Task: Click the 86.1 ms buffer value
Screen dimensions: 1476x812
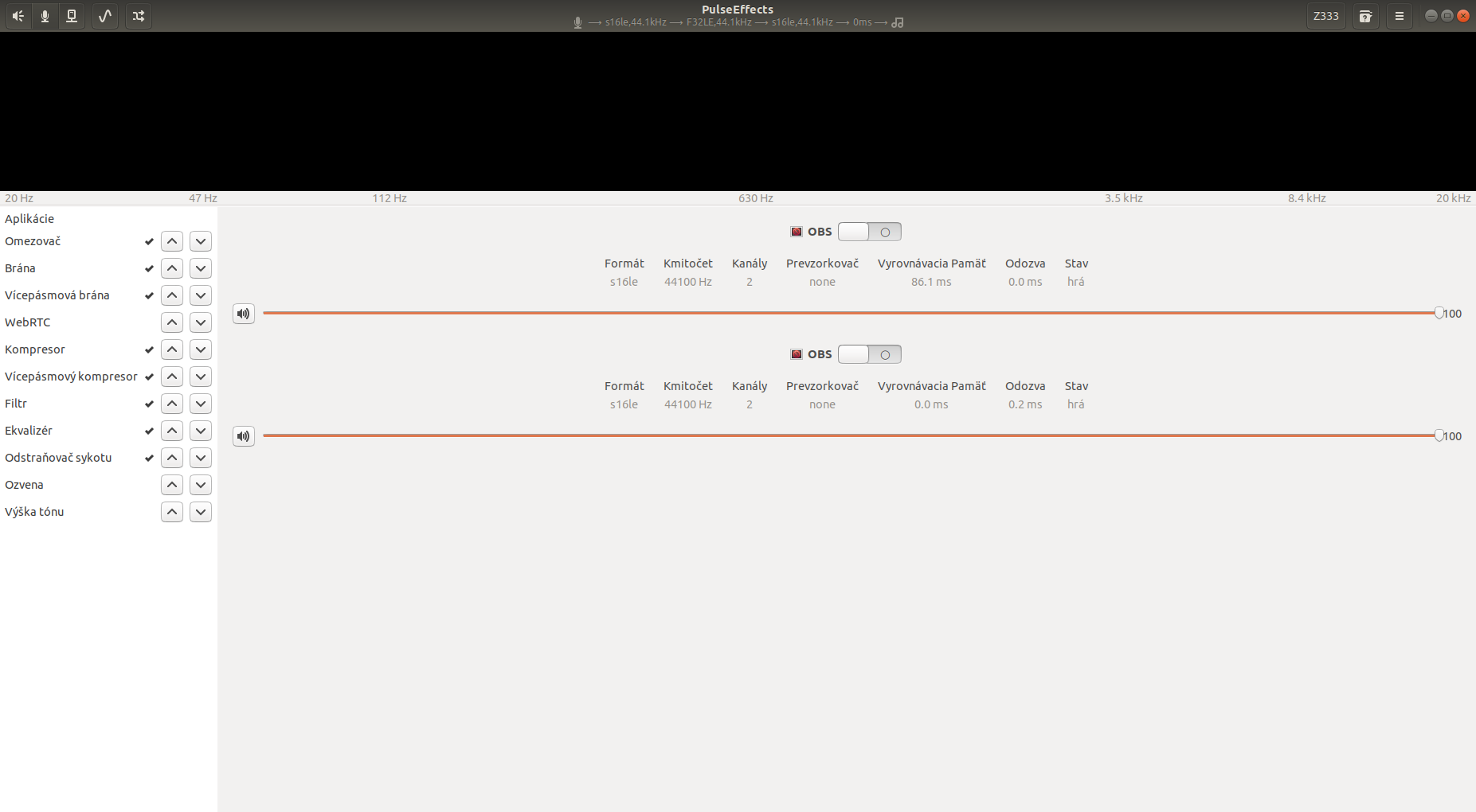Action: [x=931, y=282]
